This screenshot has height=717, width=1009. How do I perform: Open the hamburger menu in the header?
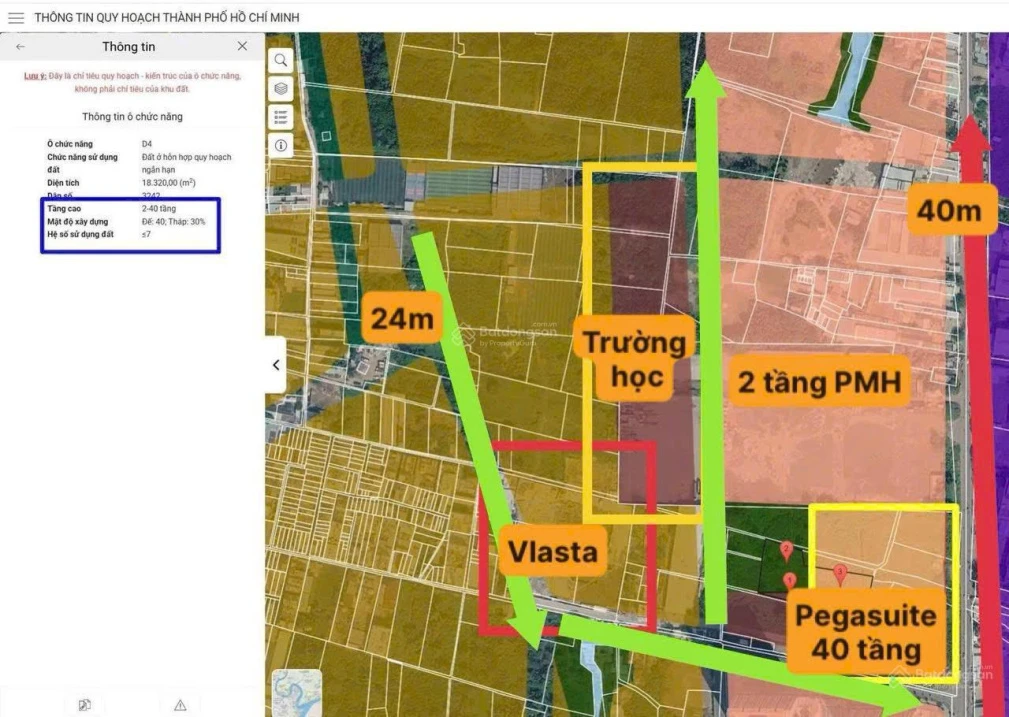point(16,18)
